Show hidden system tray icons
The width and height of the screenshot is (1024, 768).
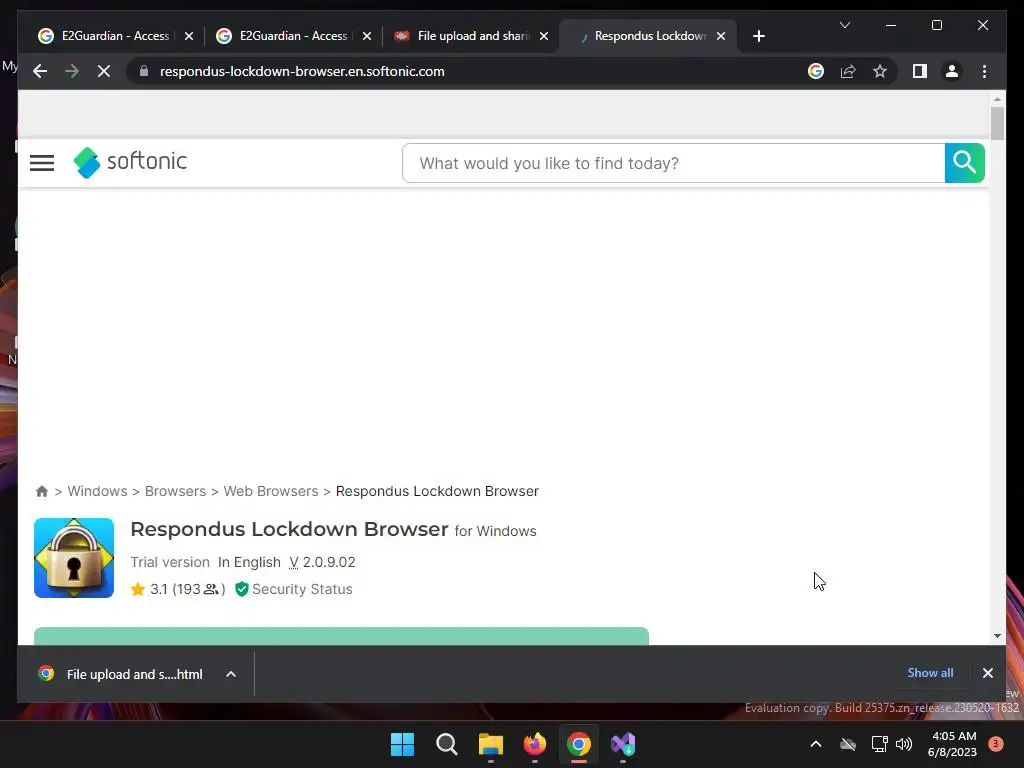(x=816, y=744)
